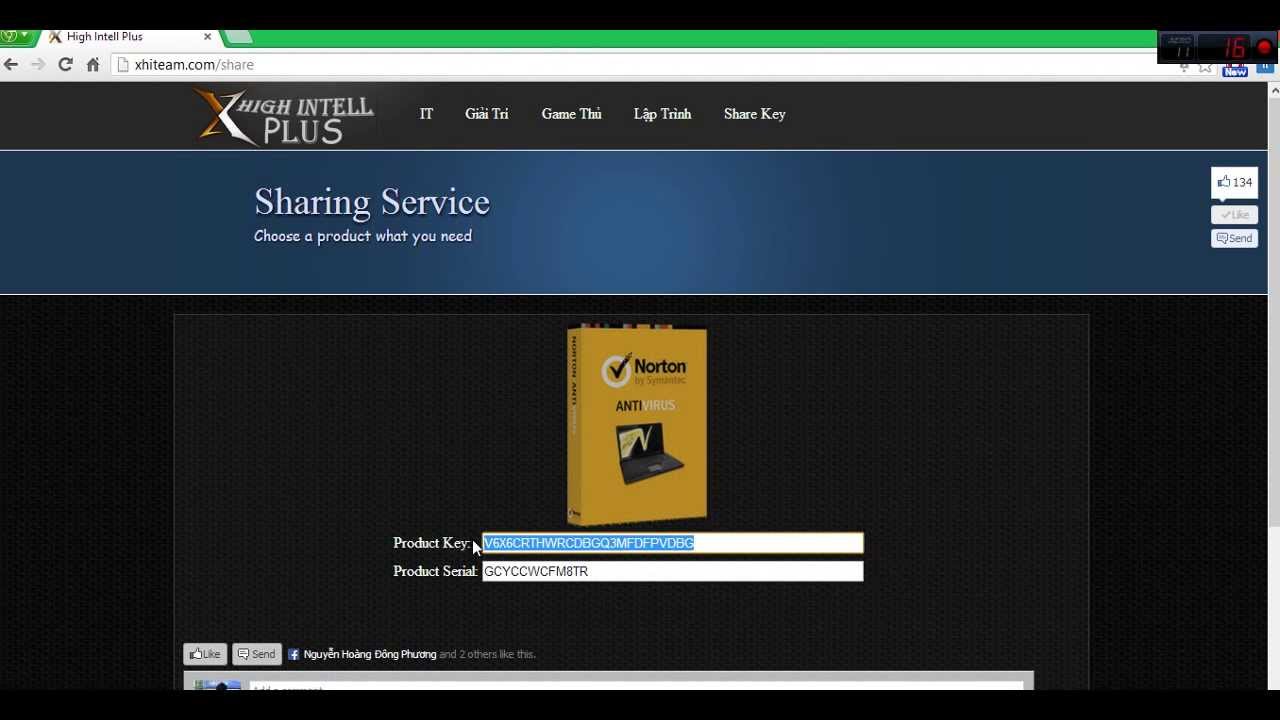Click the Like button above comments
The height and width of the screenshot is (720, 1280).
point(205,654)
